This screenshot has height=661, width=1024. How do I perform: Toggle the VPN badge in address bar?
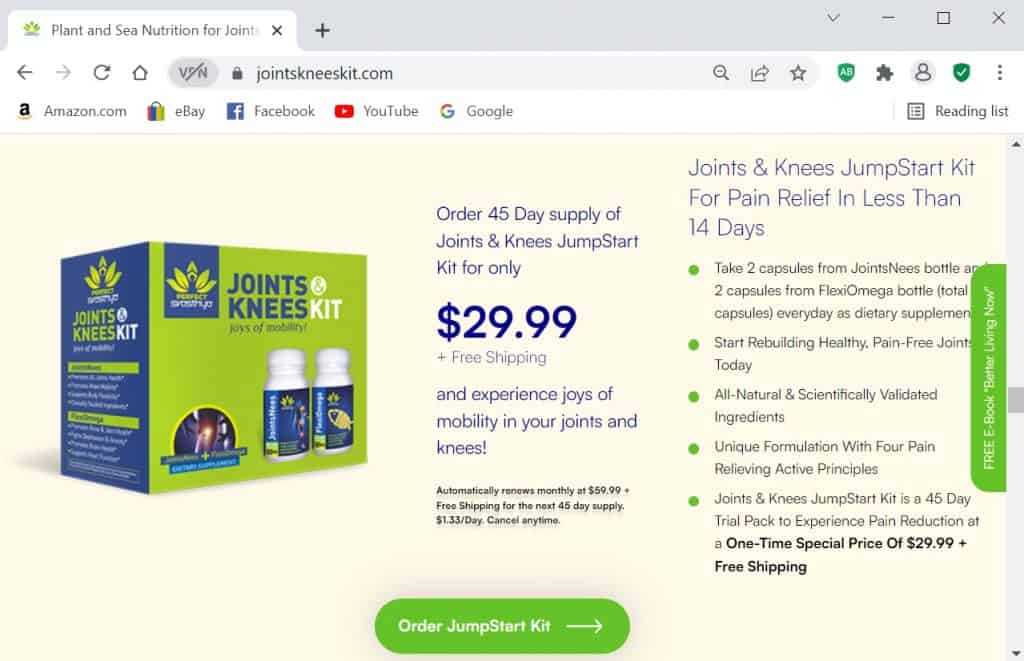pos(193,73)
